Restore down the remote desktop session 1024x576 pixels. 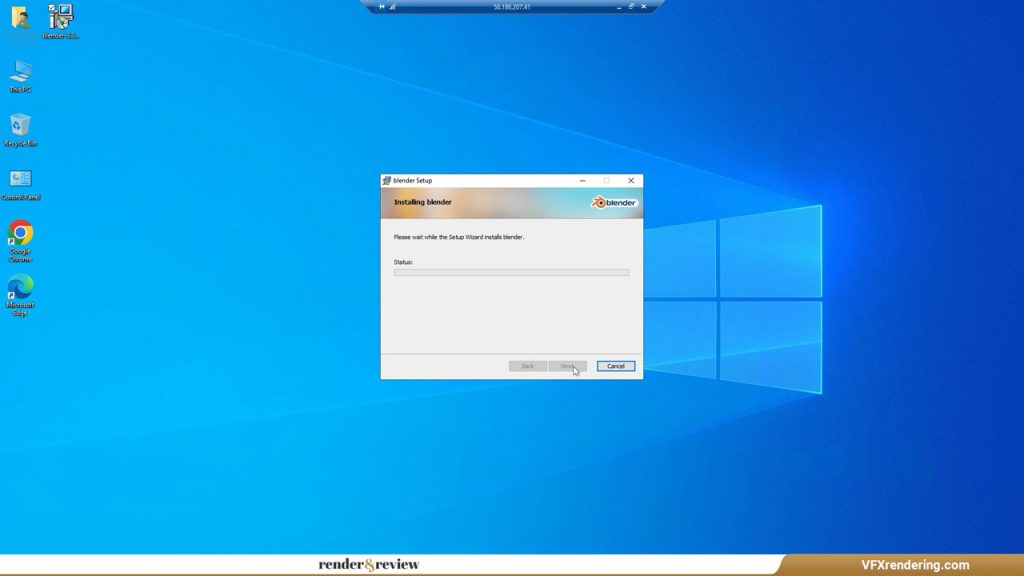(x=631, y=7)
